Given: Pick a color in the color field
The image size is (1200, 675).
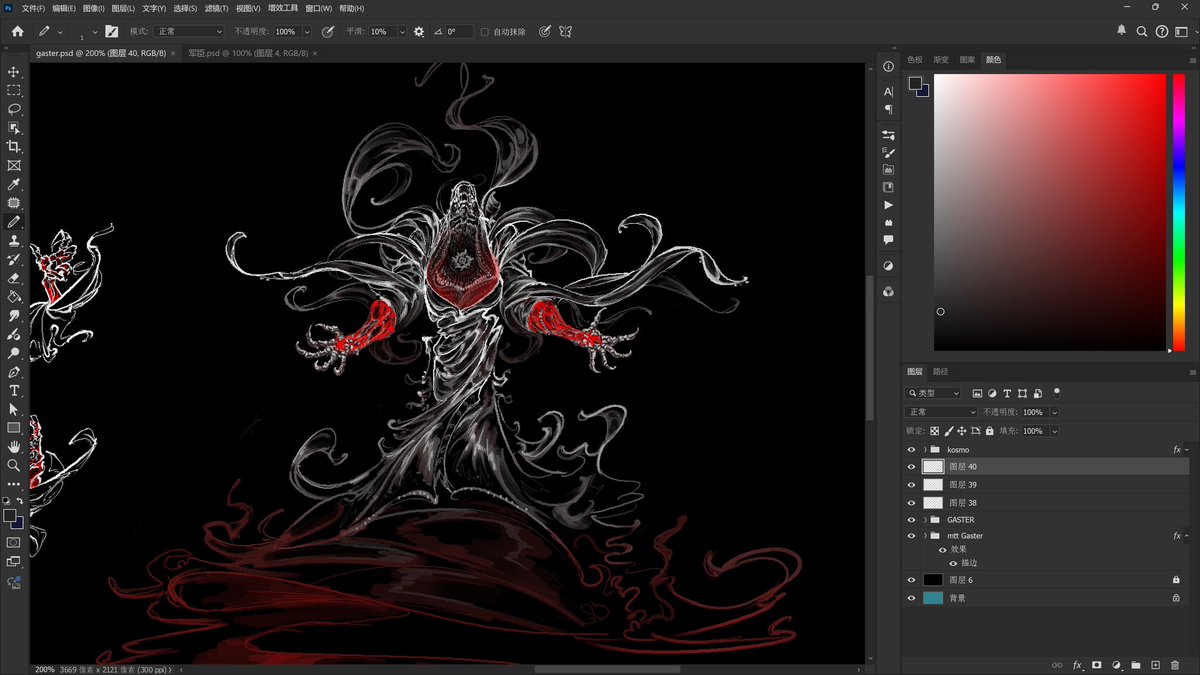Looking at the screenshot, I should coord(1050,212).
